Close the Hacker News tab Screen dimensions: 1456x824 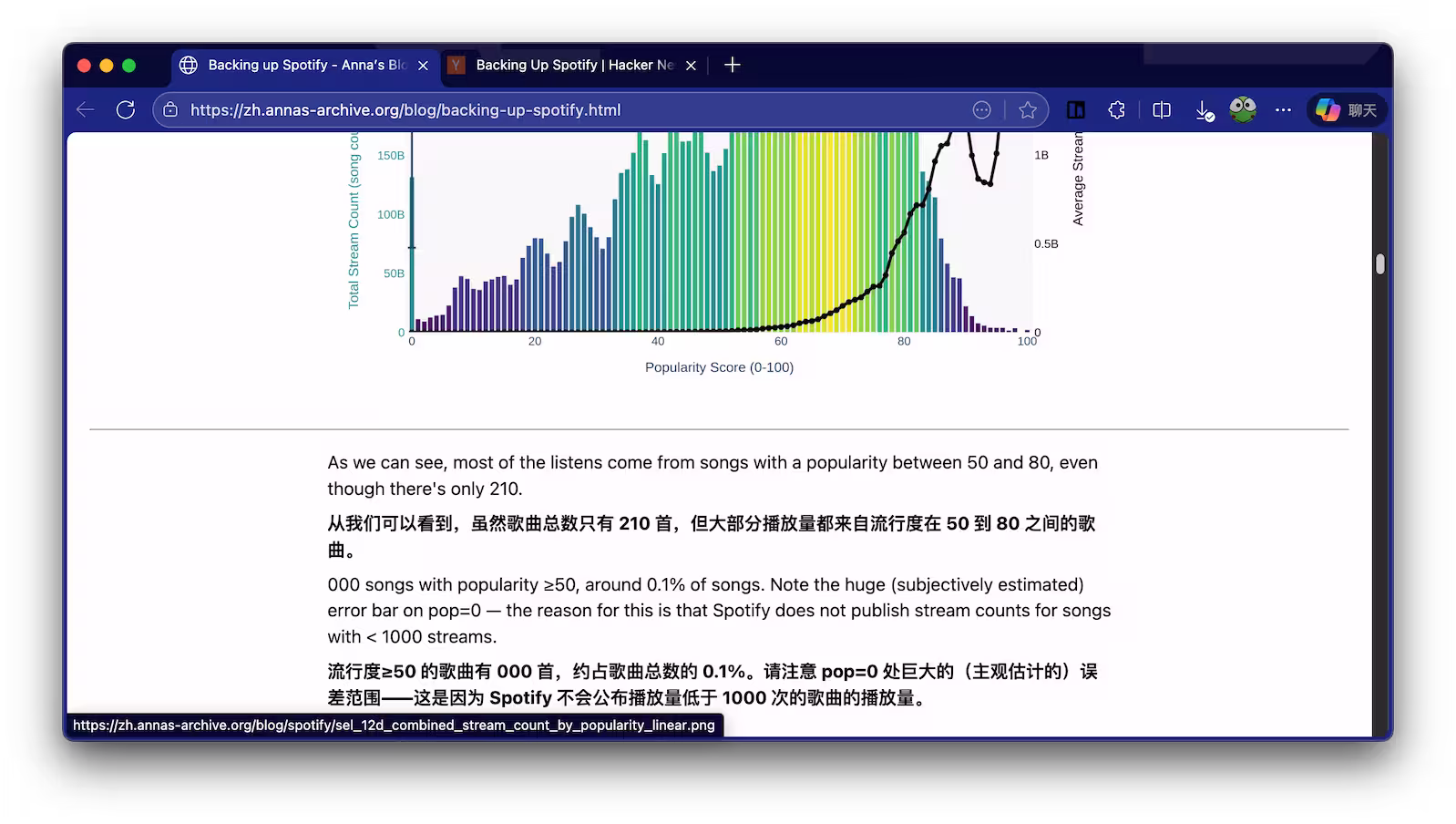point(691,66)
